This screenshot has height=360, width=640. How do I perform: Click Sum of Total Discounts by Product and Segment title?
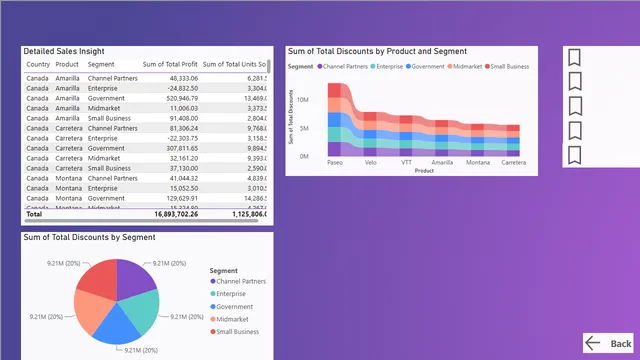point(377,51)
